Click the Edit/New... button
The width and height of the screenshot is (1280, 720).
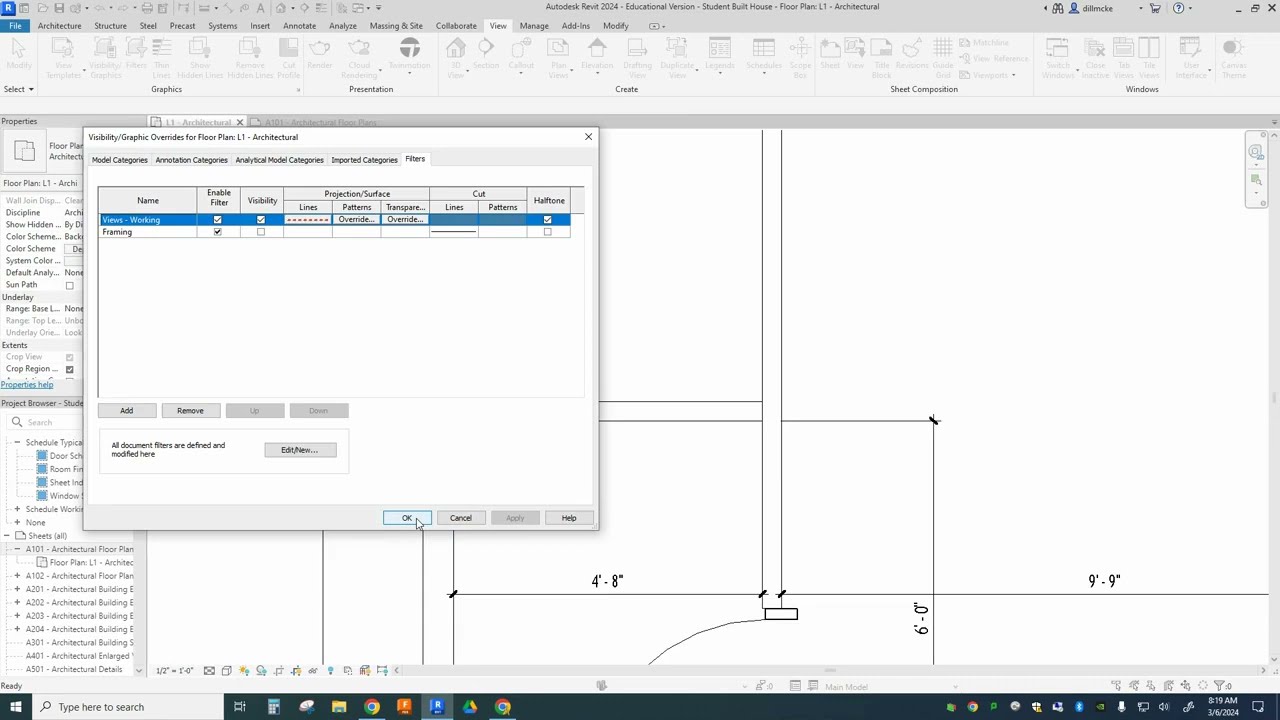pyautogui.click(x=299, y=450)
